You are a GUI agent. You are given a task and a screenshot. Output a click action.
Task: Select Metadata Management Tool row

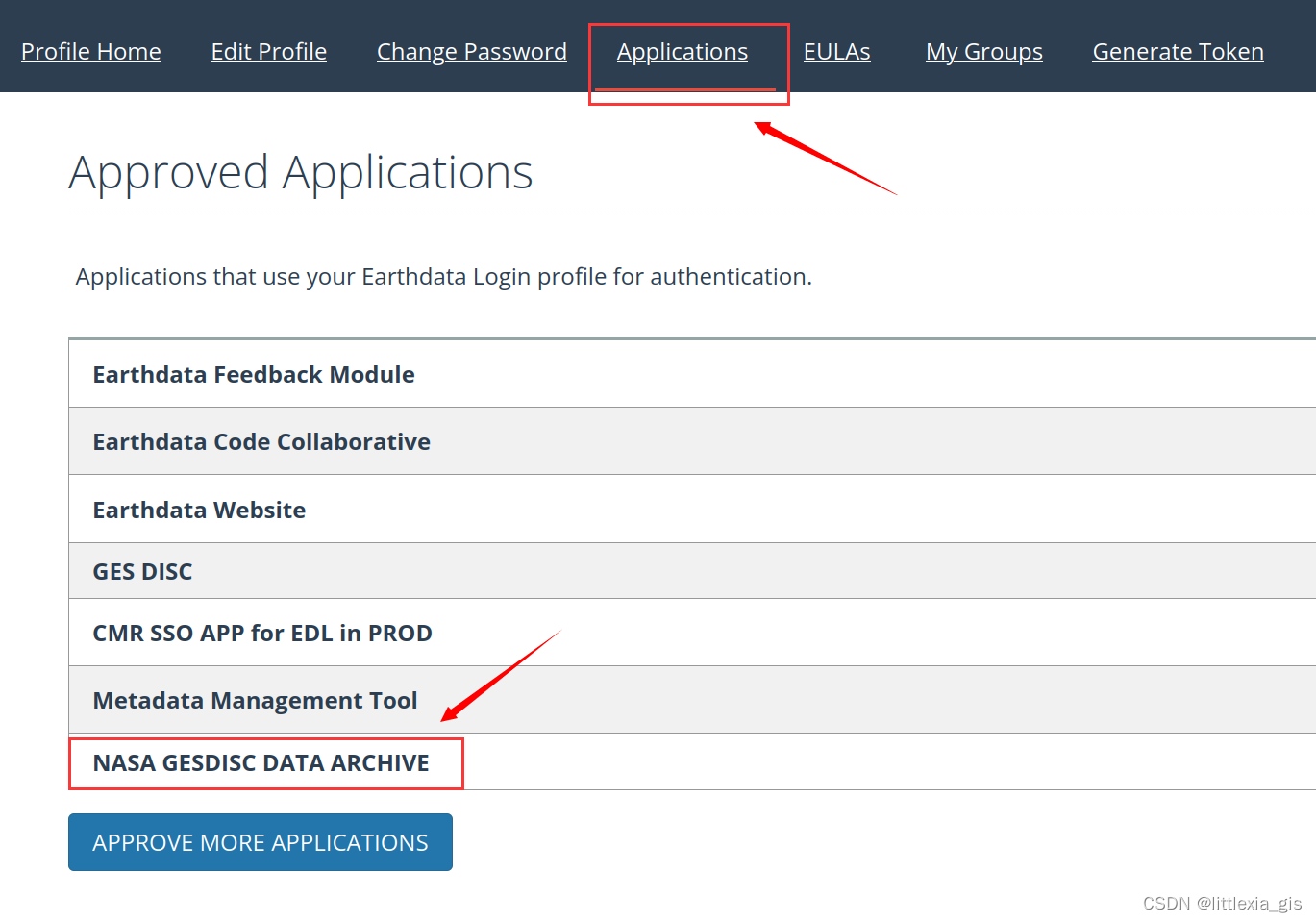point(692,700)
